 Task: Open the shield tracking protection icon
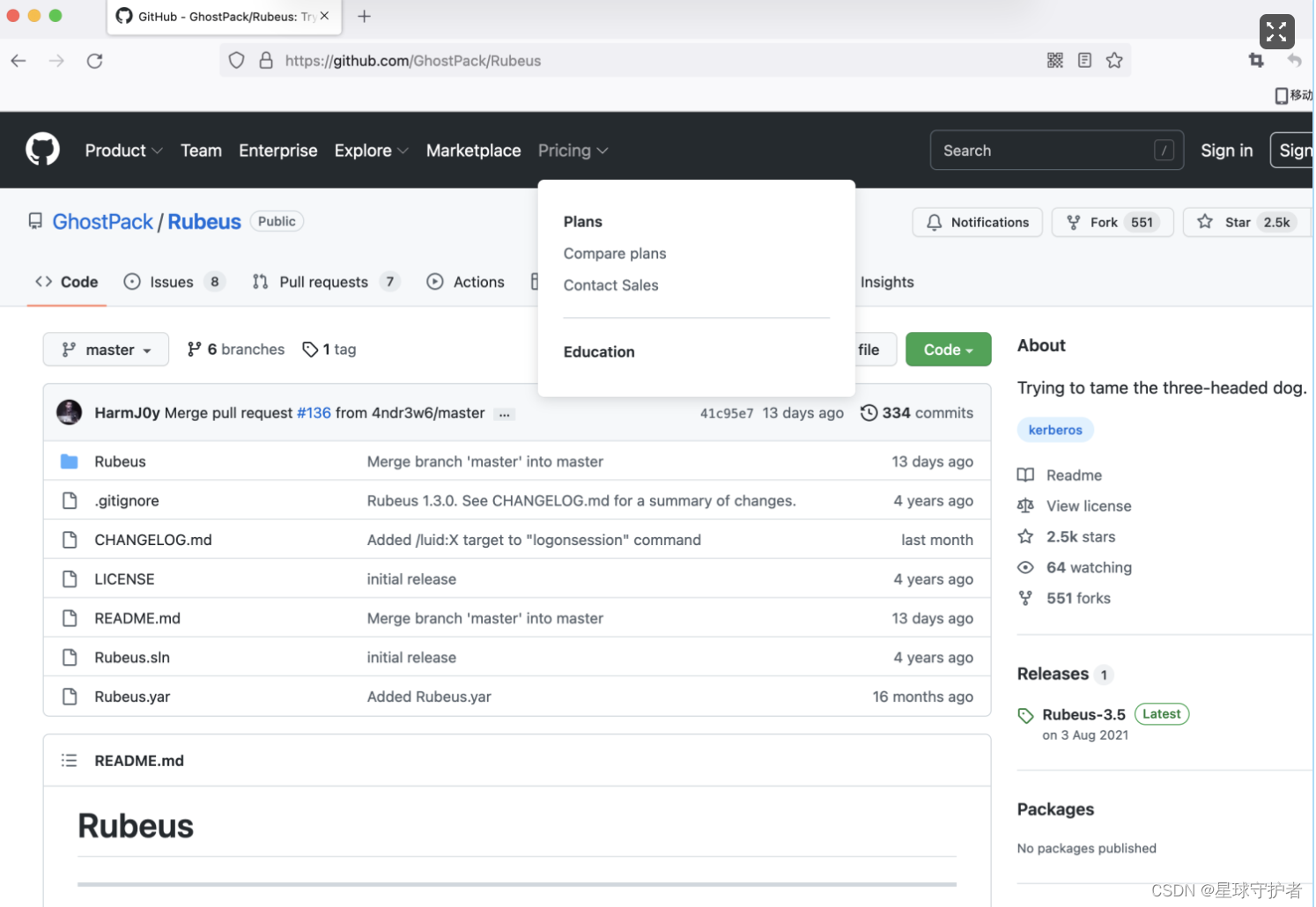[x=236, y=61]
